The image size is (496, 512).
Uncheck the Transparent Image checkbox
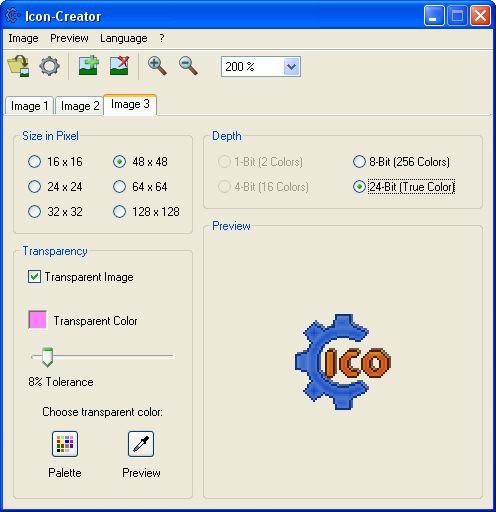[34, 277]
